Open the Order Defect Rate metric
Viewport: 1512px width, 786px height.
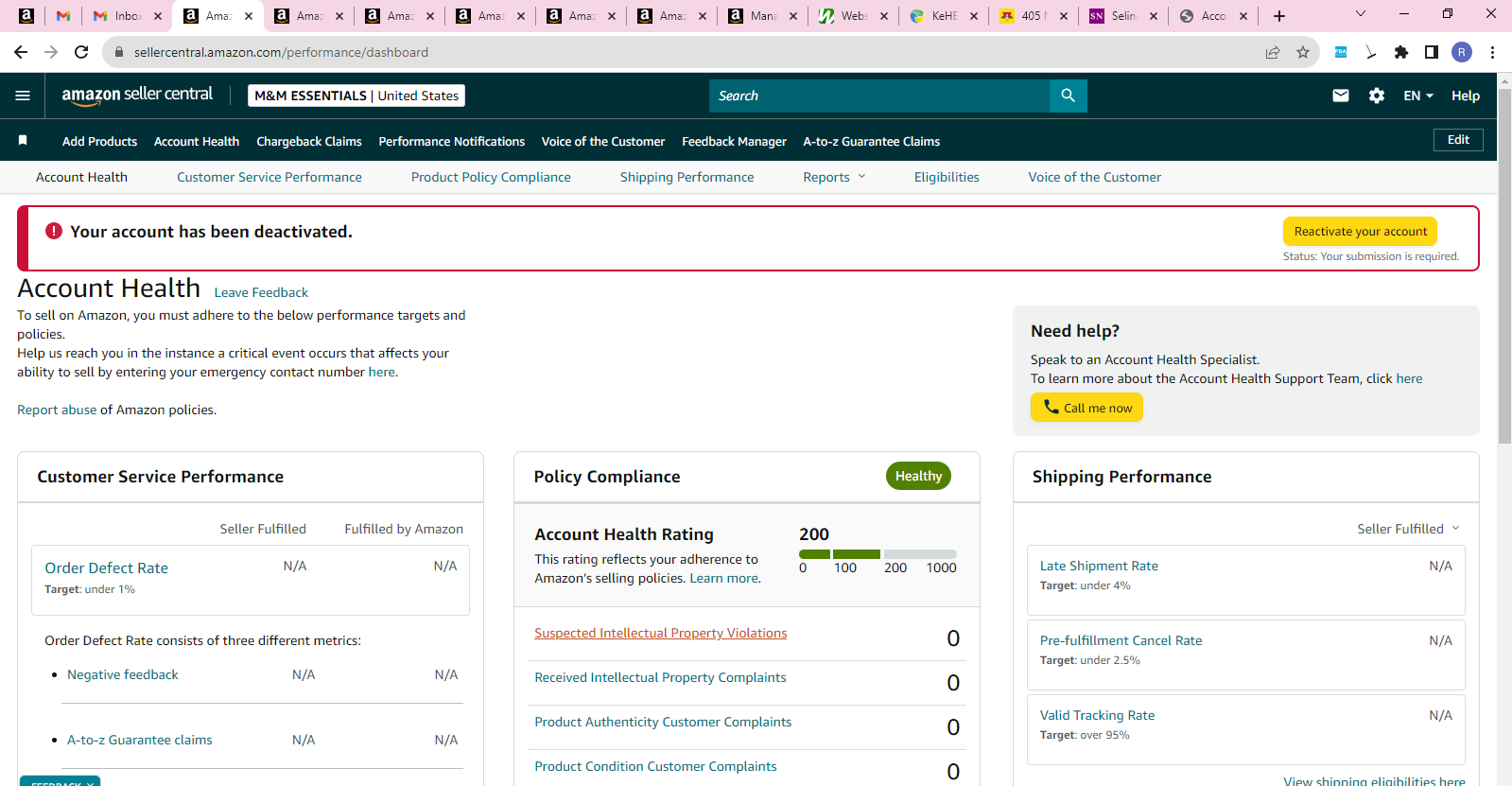[106, 568]
